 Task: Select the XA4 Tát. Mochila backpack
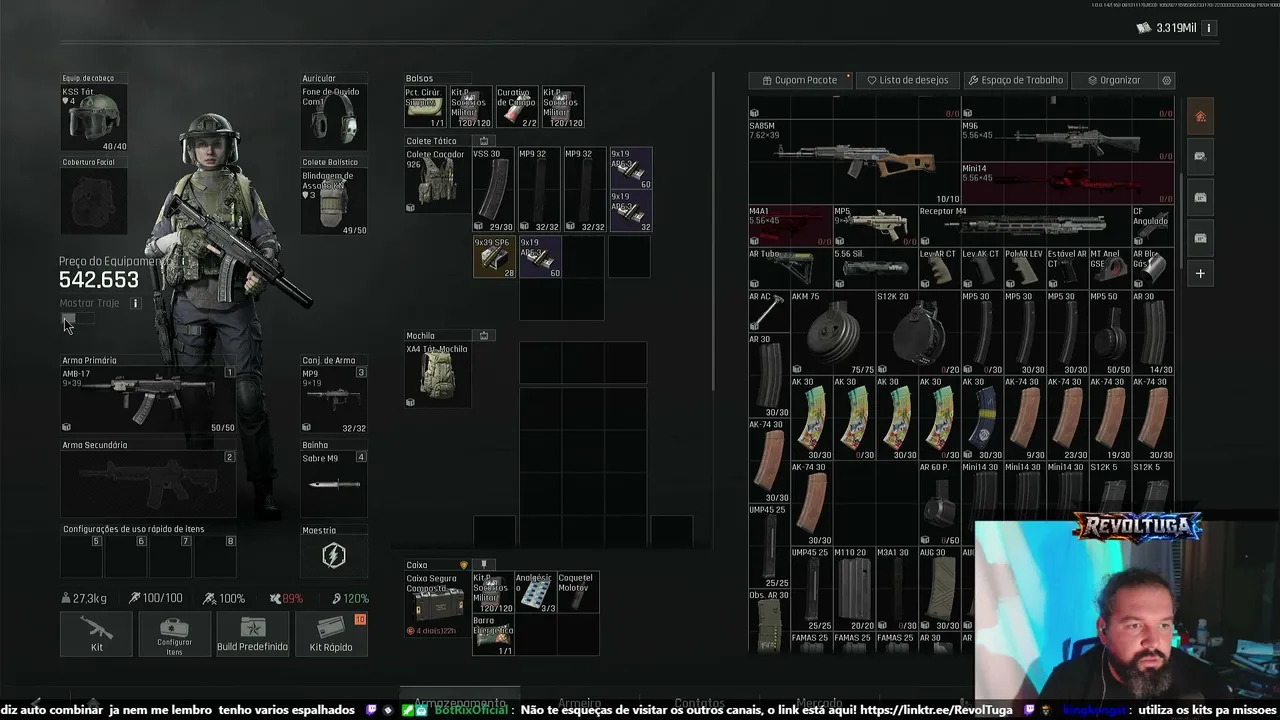pos(437,376)
